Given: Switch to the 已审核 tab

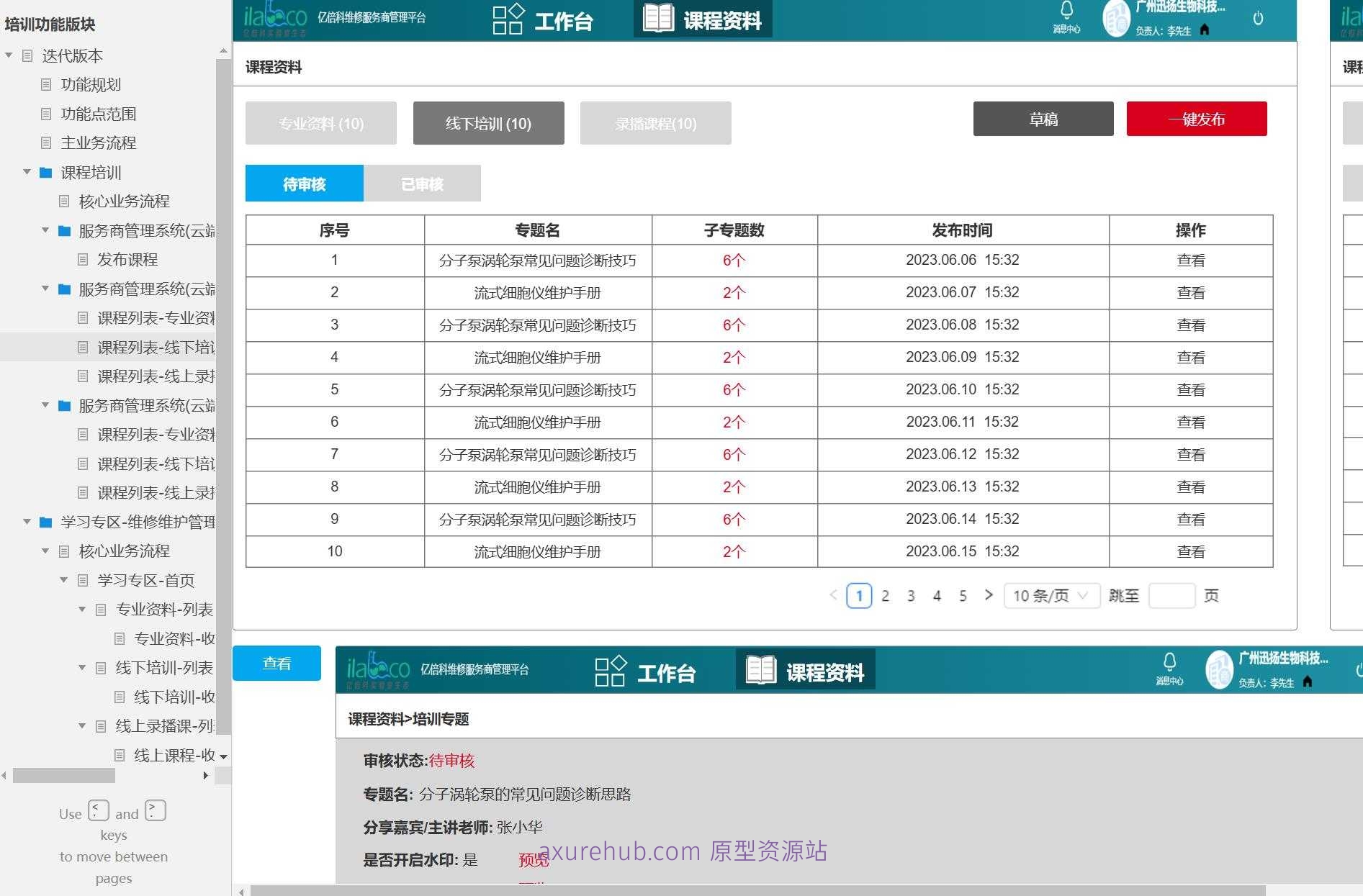Looking at the screenshot, I should (x=422, y=184).
